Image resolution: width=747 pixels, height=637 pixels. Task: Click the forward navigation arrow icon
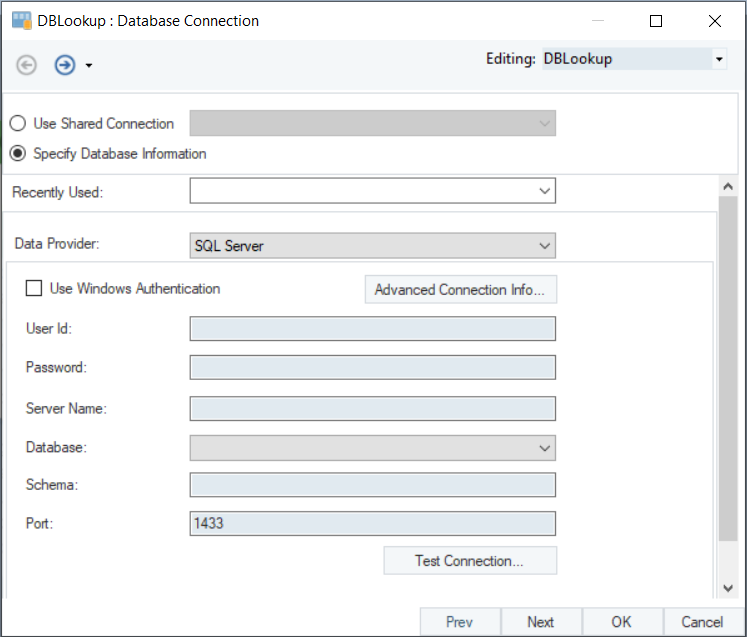[65, 65]
